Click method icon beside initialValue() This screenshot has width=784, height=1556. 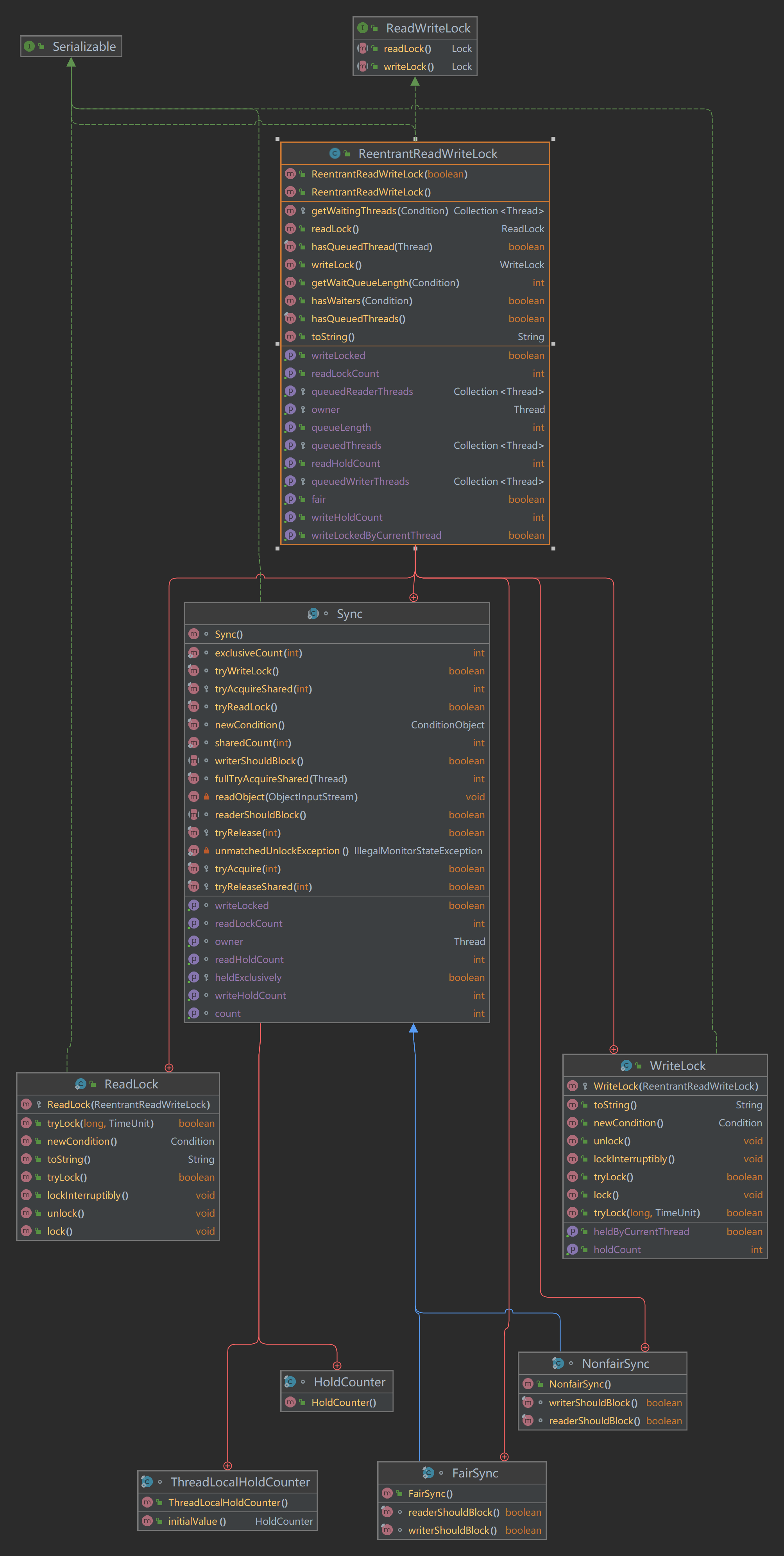click(x=147, y=1521)
